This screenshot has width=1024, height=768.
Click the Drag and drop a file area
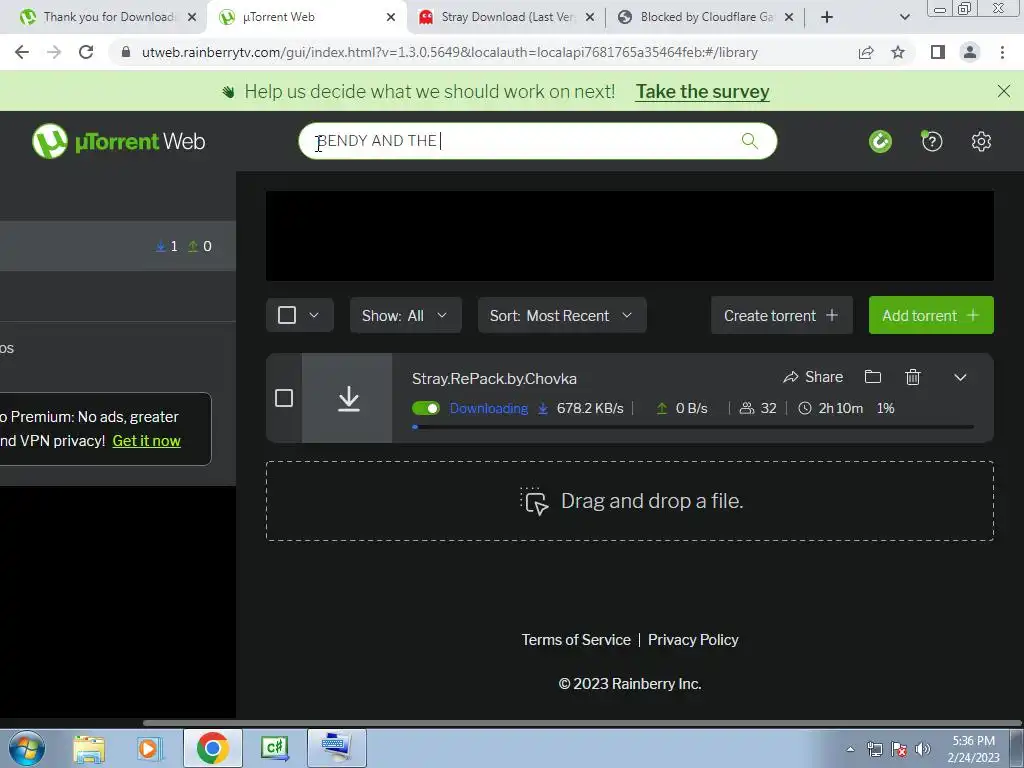pos(630,501)
